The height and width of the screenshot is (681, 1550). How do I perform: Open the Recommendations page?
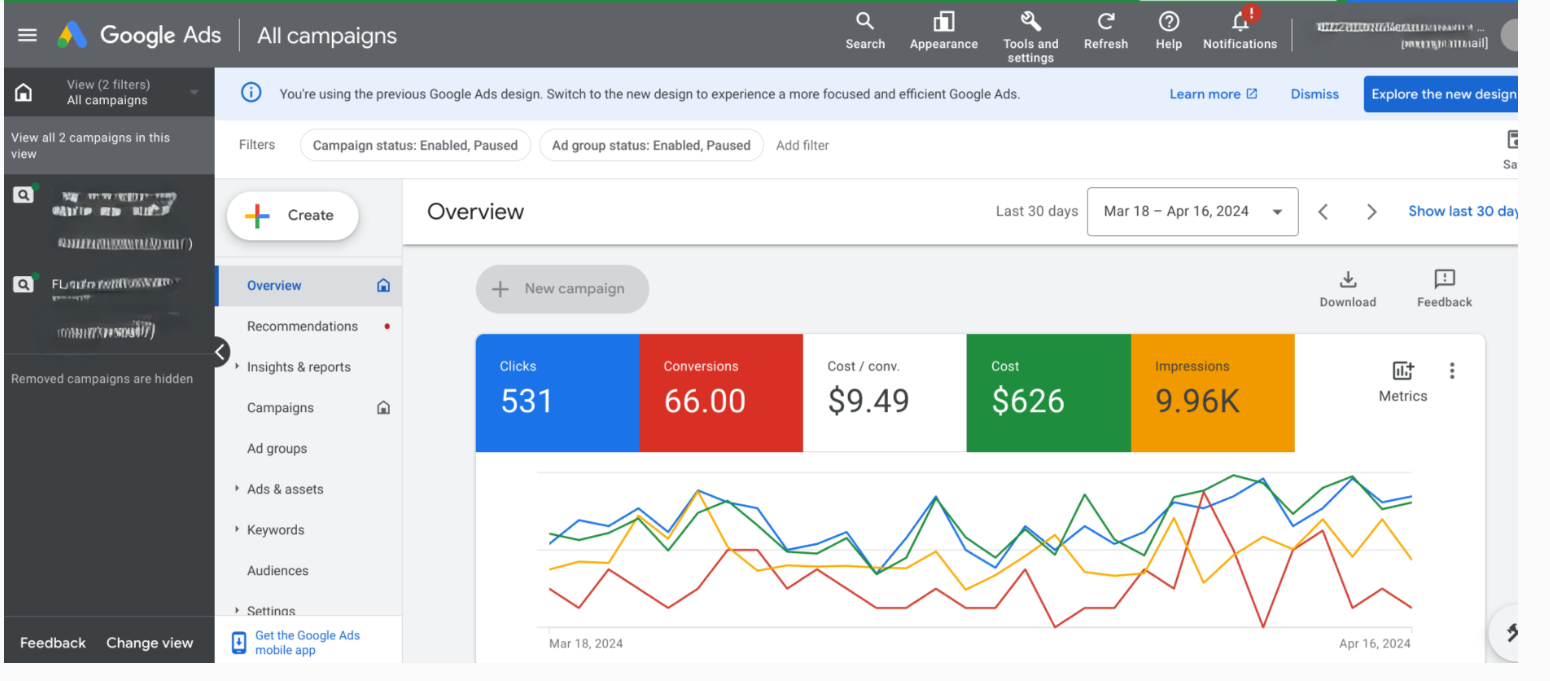(x=302, y=326)
